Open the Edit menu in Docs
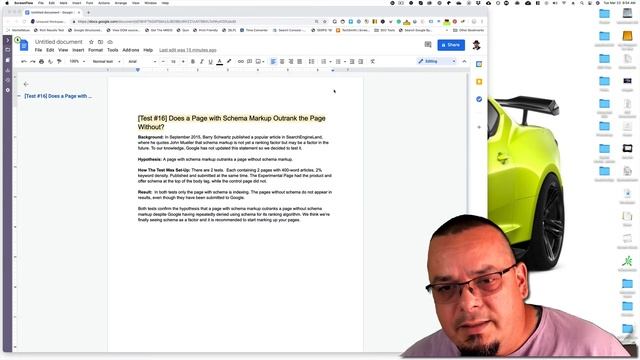The image size is (640, 360). click(50, 50)
